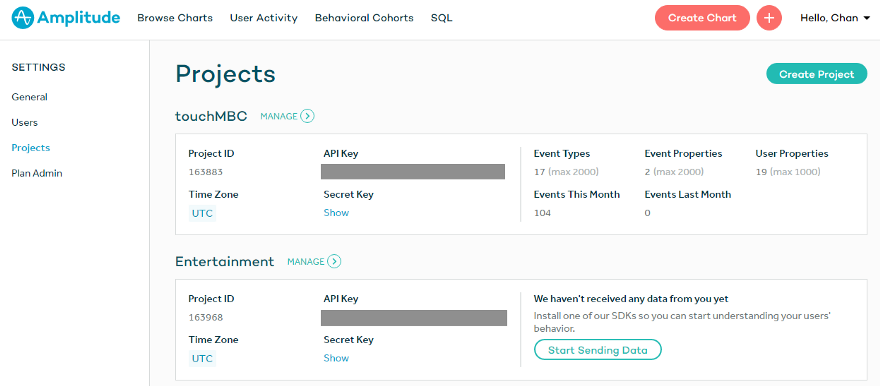Show the Entertainment secret key
The width and height of the screenshot is (880, 386).
pyautogui.click(x=336, y=358)
